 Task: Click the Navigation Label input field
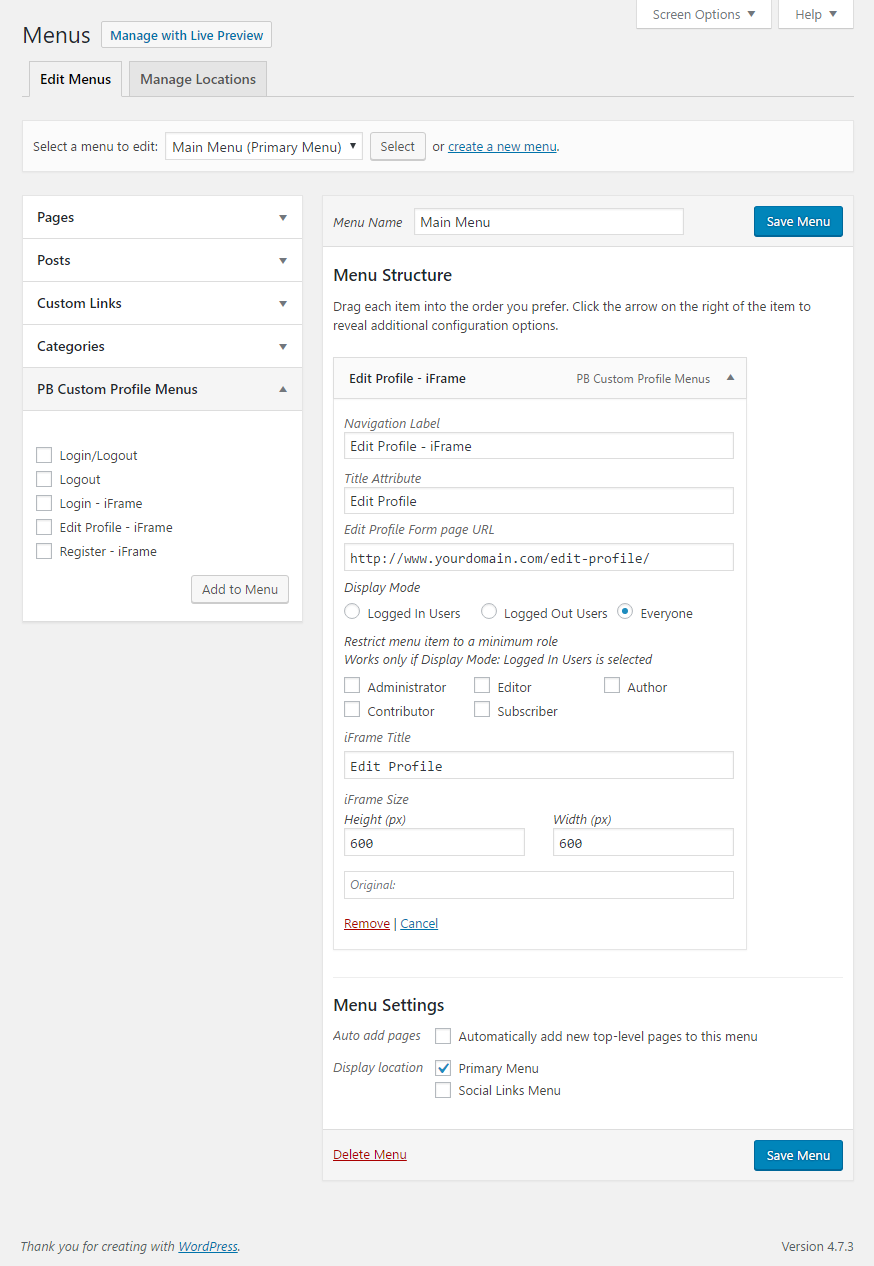539,446
